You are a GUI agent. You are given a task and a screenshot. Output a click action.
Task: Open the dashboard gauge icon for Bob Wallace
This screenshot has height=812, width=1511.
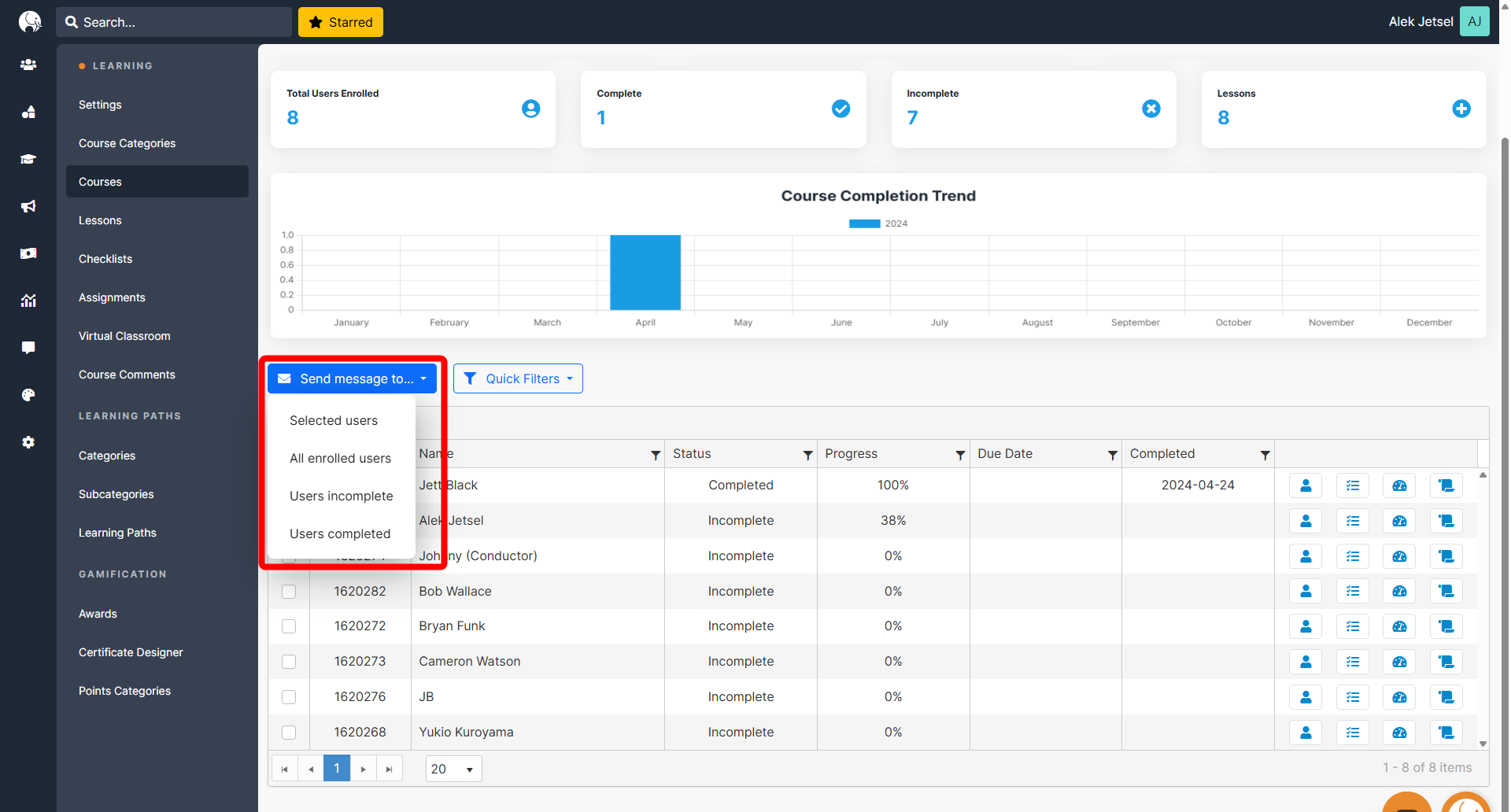pos(1399,592)
